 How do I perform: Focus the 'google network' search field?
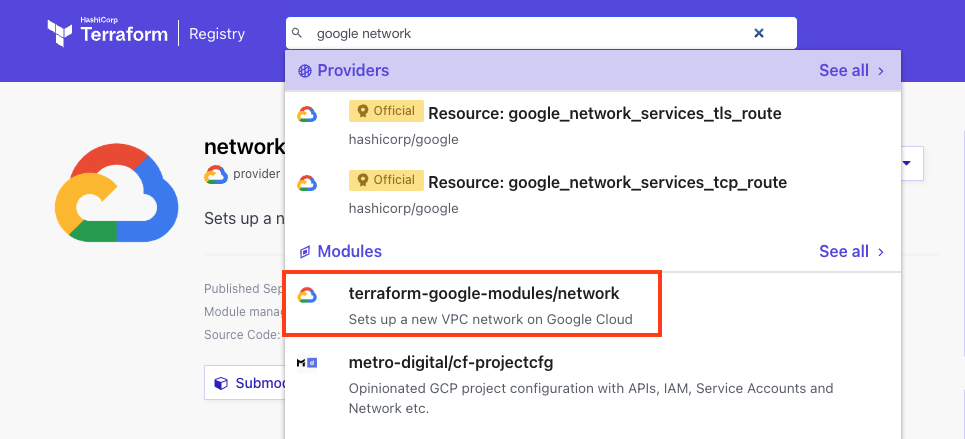541,33
